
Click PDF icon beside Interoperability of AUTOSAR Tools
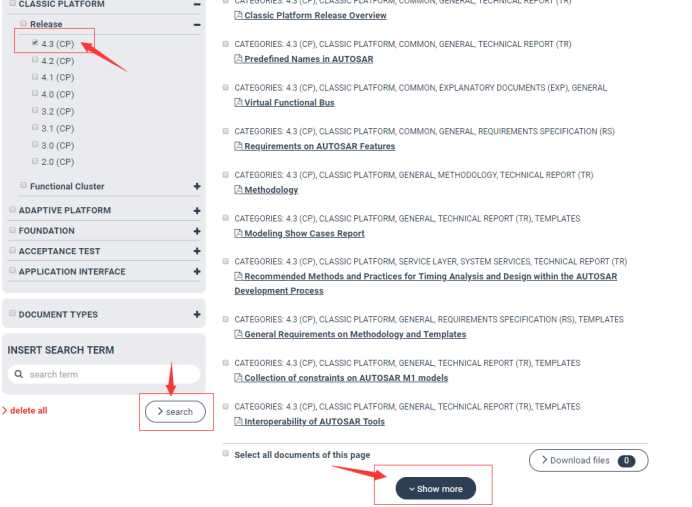click(x=238, y=421)
